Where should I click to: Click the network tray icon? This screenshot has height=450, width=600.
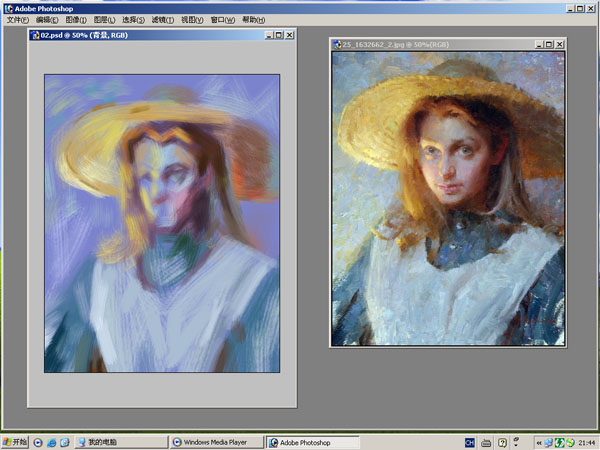[548, 443]
